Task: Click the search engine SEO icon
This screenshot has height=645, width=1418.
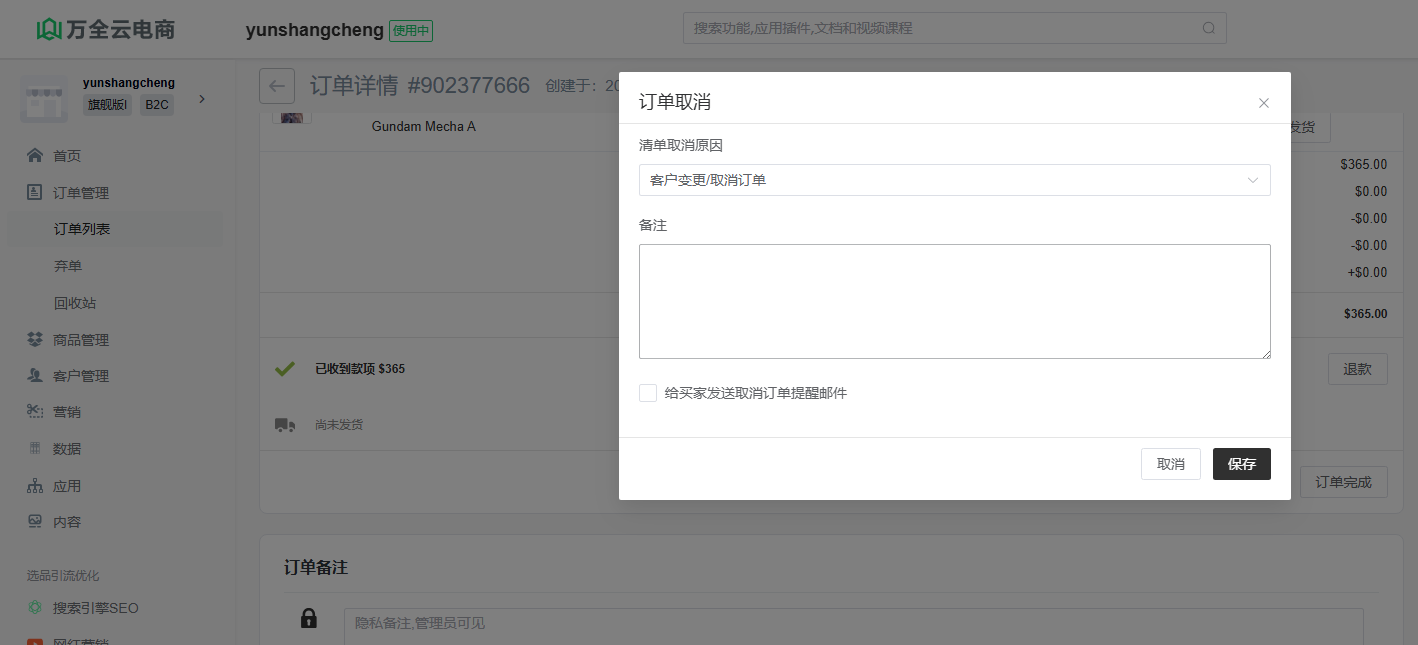Action: point(35,607)
